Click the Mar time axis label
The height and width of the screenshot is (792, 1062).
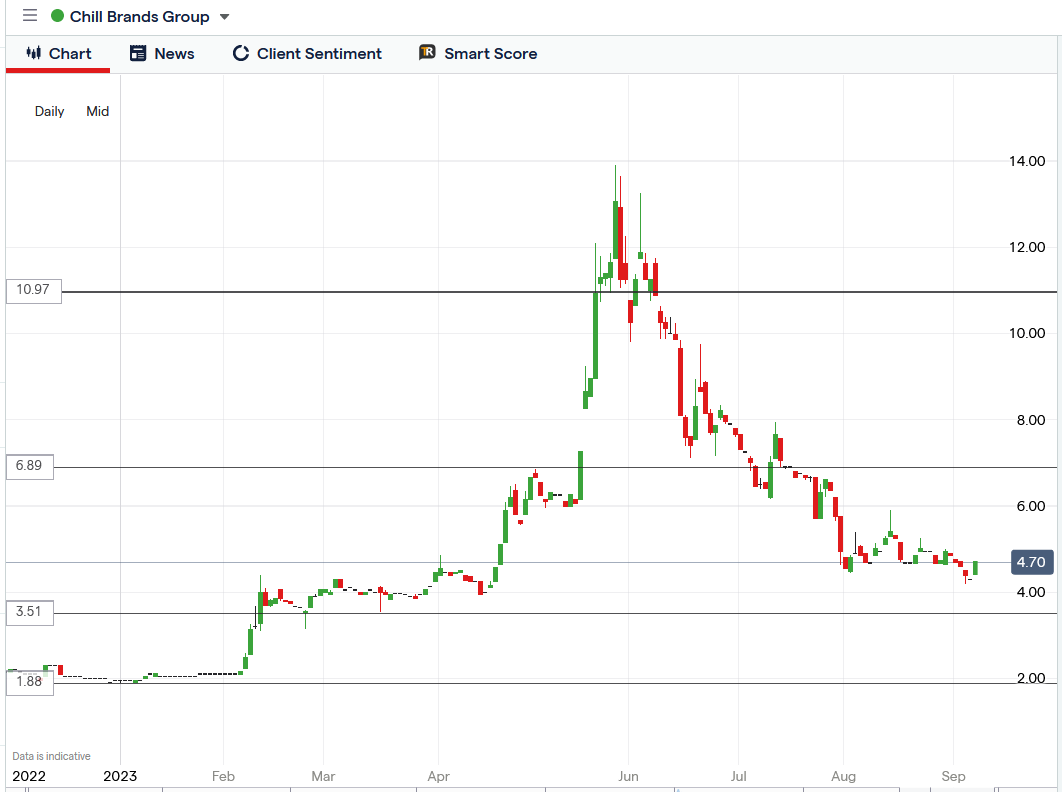[323, 776]
